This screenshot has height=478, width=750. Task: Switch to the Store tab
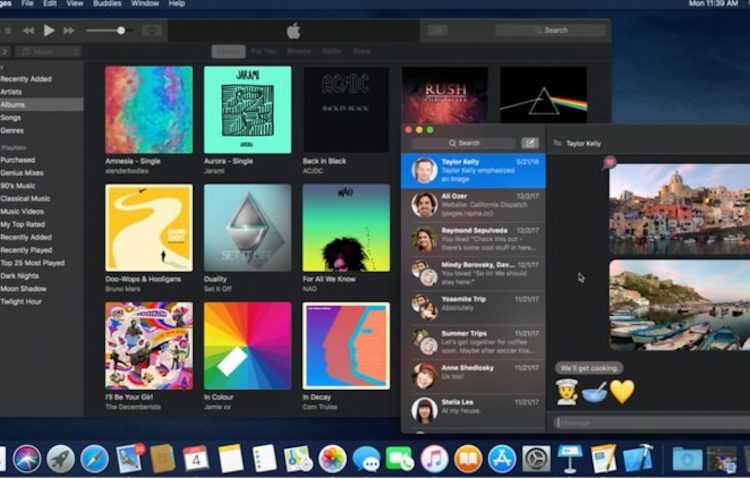point(361,51)
